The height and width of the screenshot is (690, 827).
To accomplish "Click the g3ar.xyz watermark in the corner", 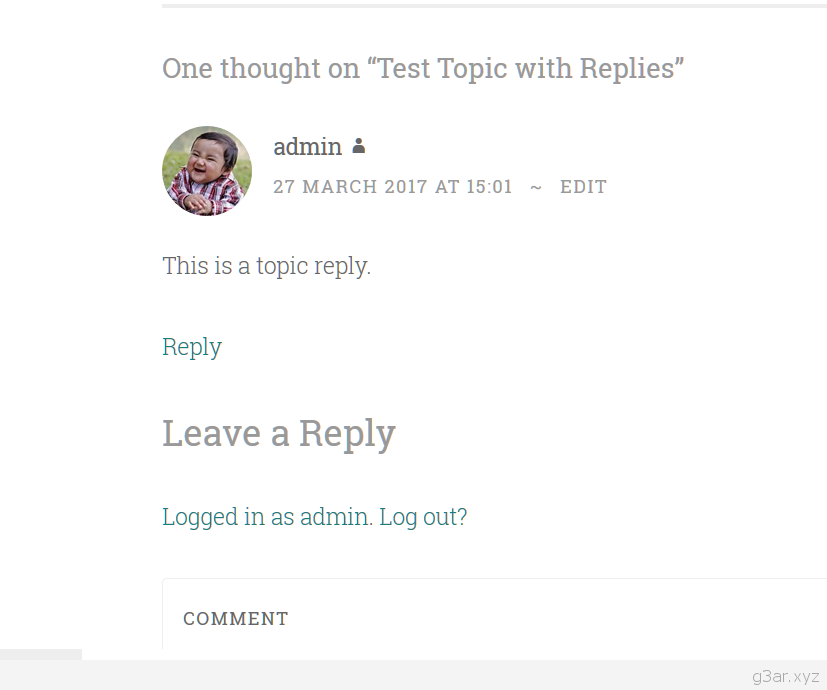I will click(x=786, y=676).
